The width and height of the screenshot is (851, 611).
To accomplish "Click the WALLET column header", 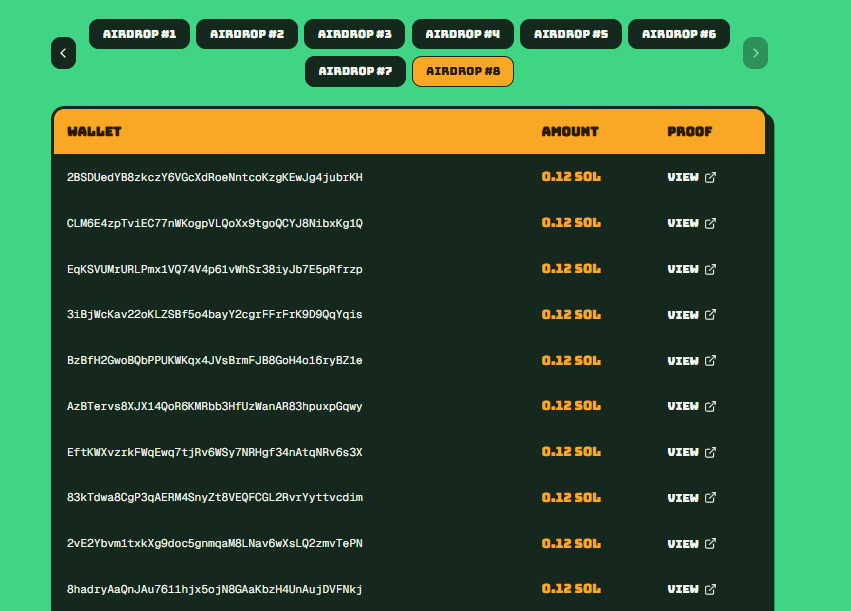I will click(94, 131).
